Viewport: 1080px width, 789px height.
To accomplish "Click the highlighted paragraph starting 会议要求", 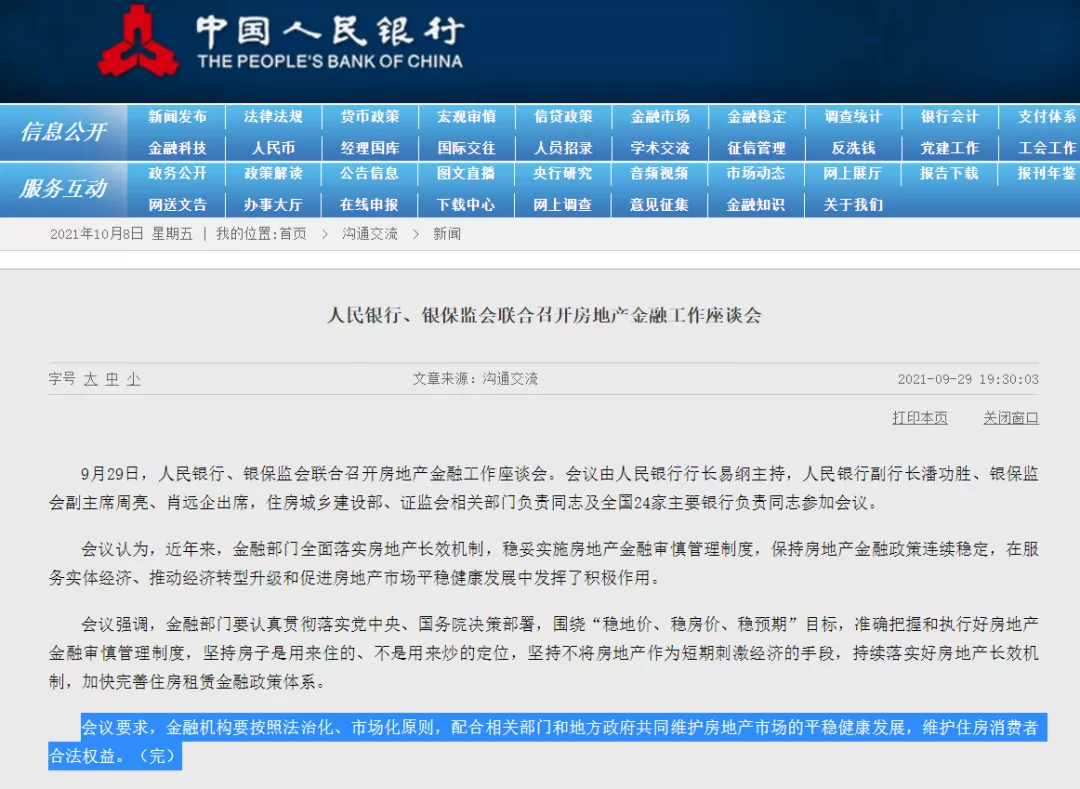I will 548,741.
